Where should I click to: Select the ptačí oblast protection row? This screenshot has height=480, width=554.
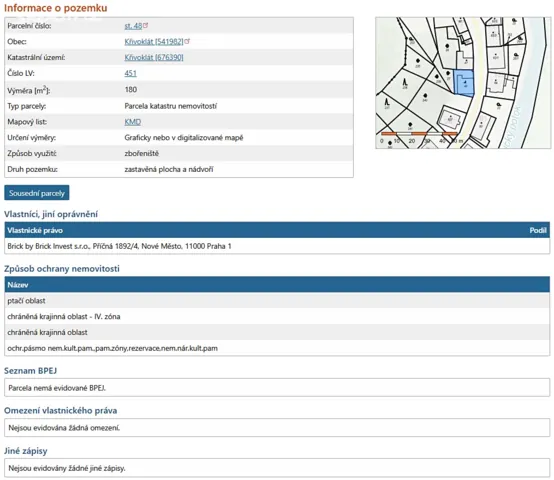277,301
